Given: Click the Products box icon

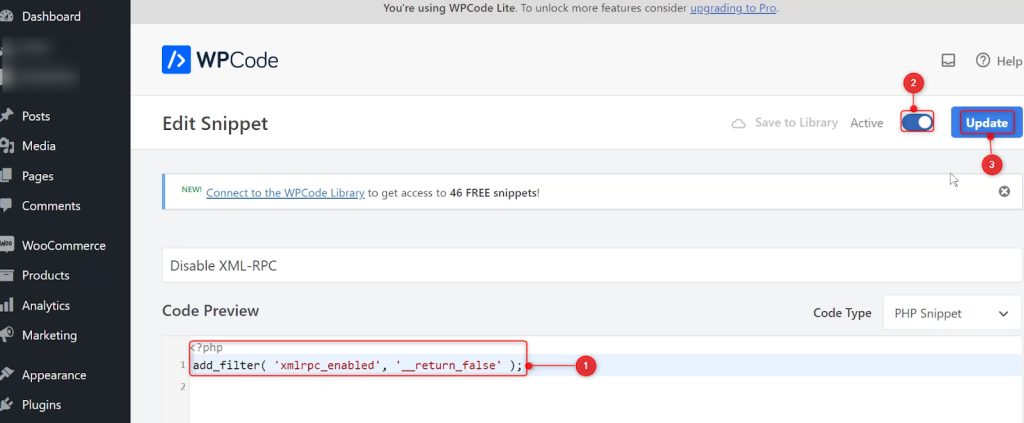Looking at the screenshot, I should pyautogui.click(x=6, y=275).
